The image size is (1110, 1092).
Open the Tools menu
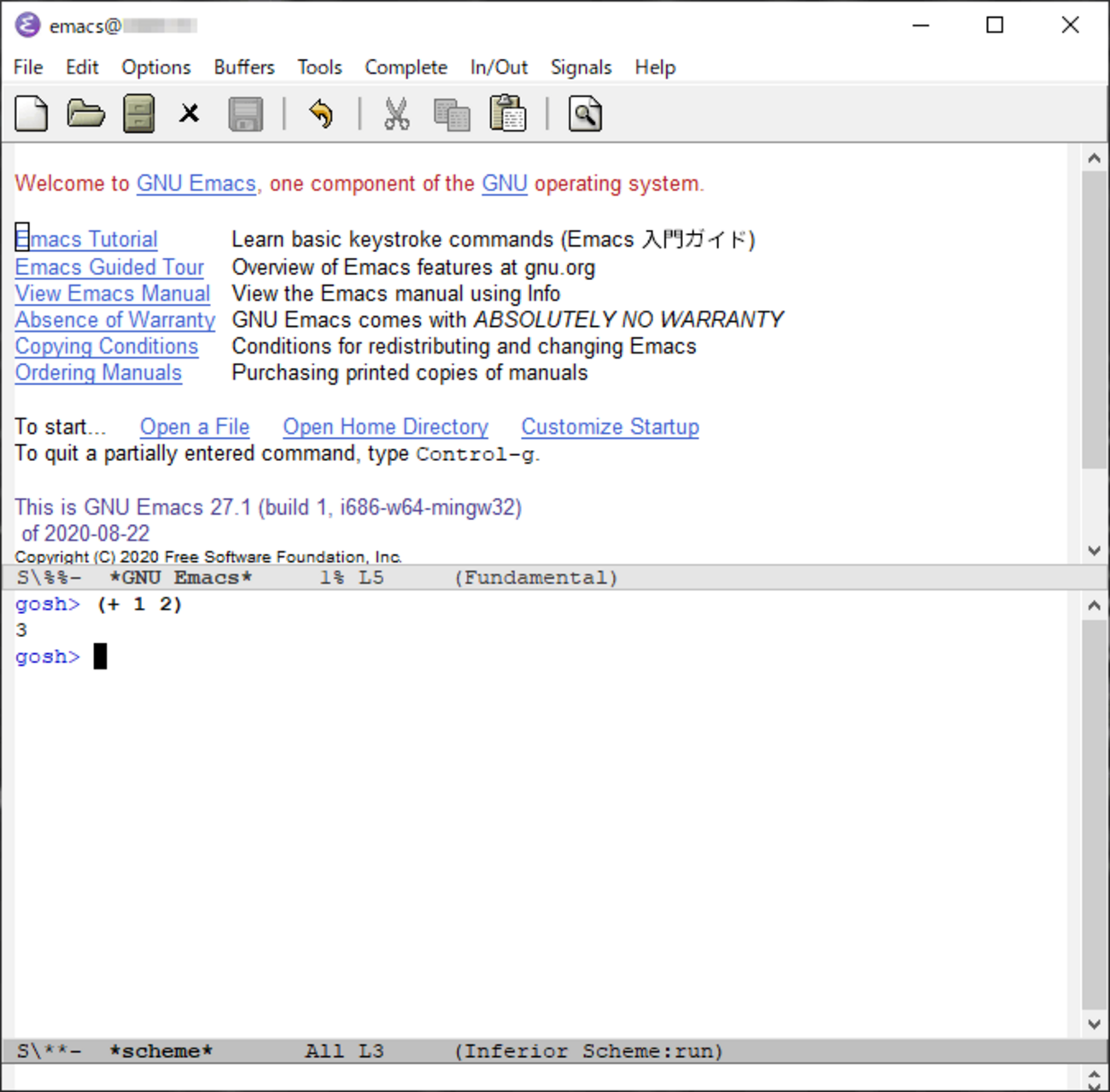click(x=319, y=67)
